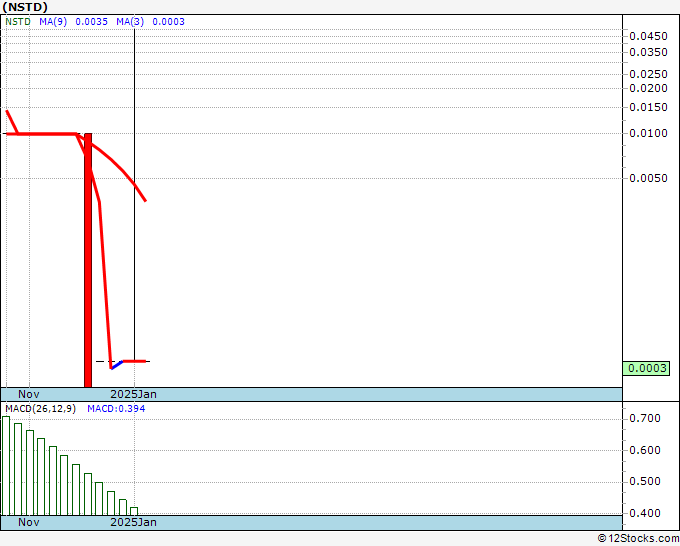This screenshot has height=546, width=680.
Task: Click the green 0.0003 current price tag
Action: 646,369
